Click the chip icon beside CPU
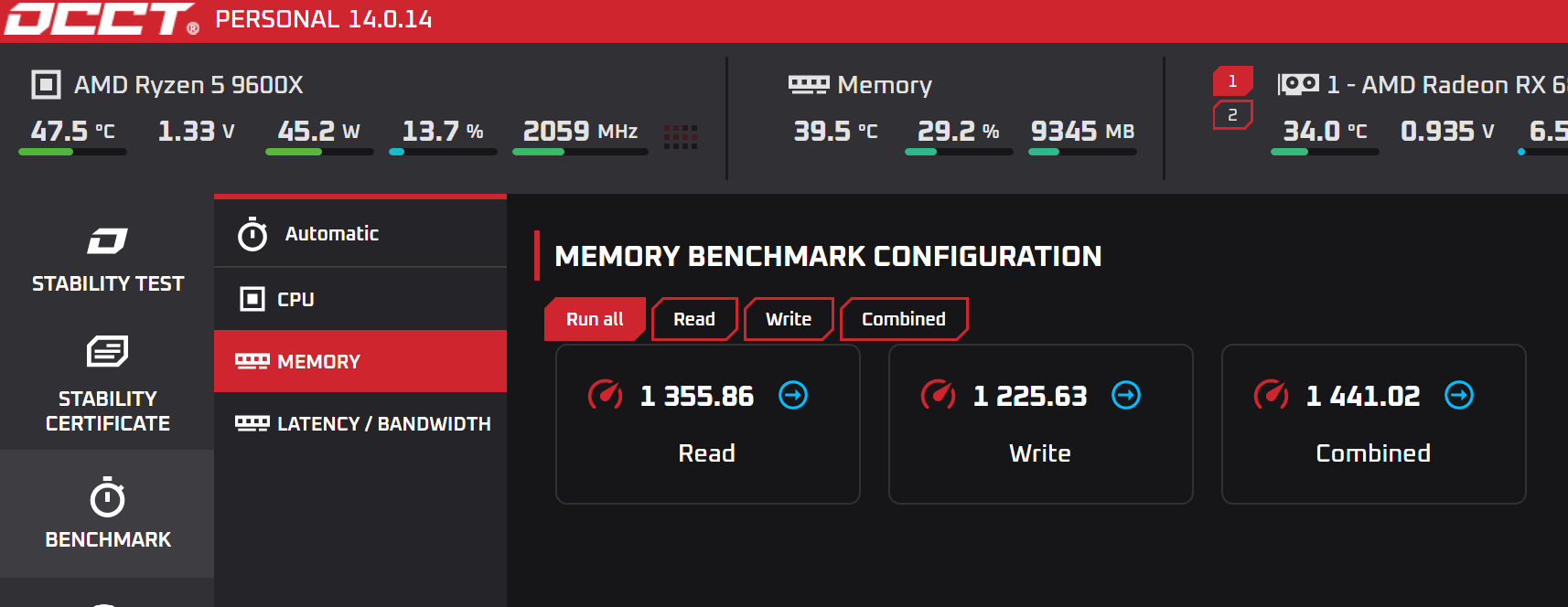The height and width of the screenshot is (607, 1568). (252, 299)
